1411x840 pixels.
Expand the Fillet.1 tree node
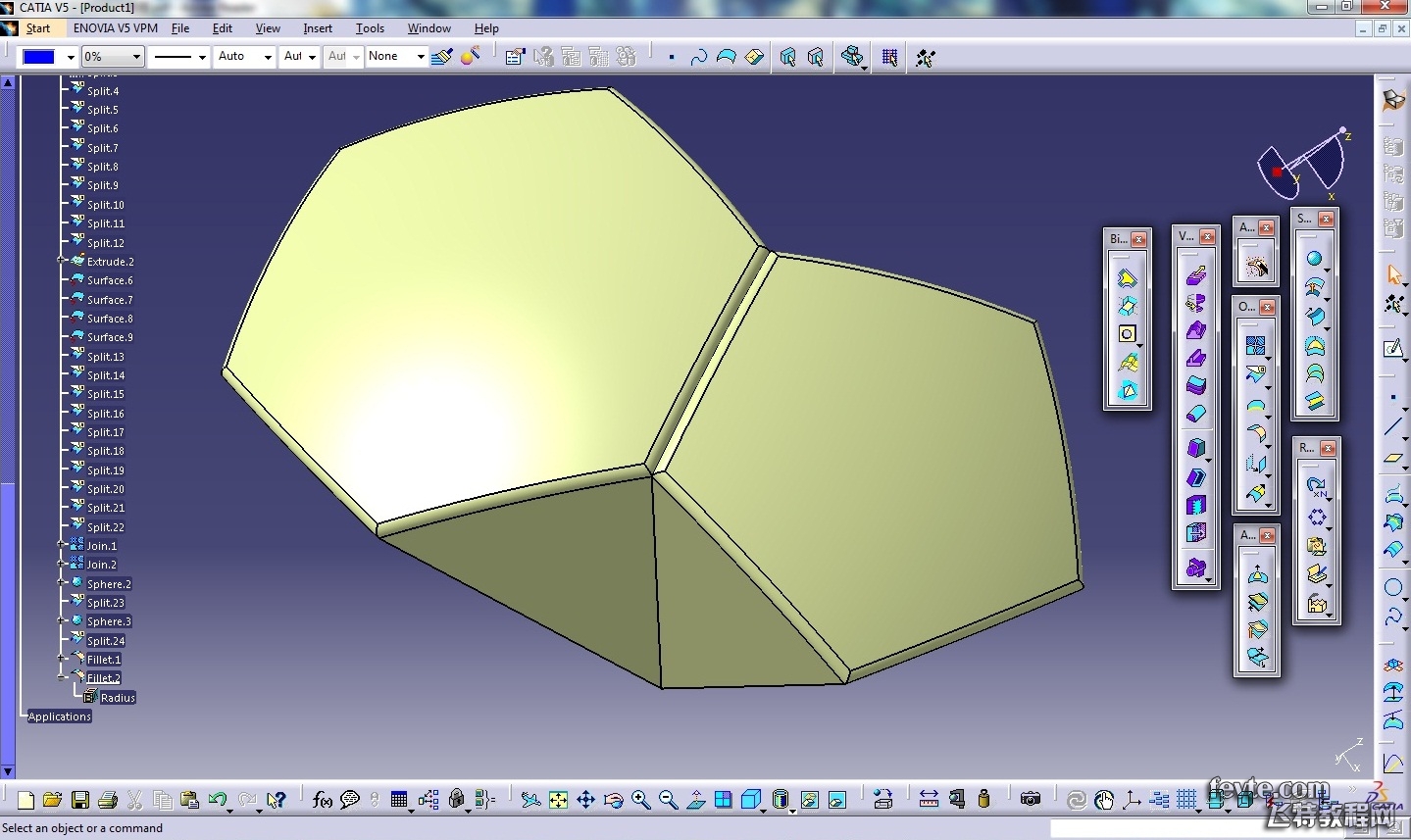click(61, 659)
